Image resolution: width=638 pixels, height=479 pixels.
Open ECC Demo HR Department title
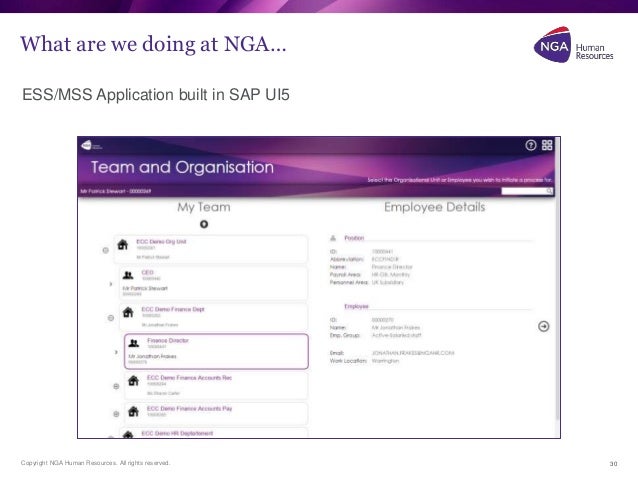tap(177, 433)
